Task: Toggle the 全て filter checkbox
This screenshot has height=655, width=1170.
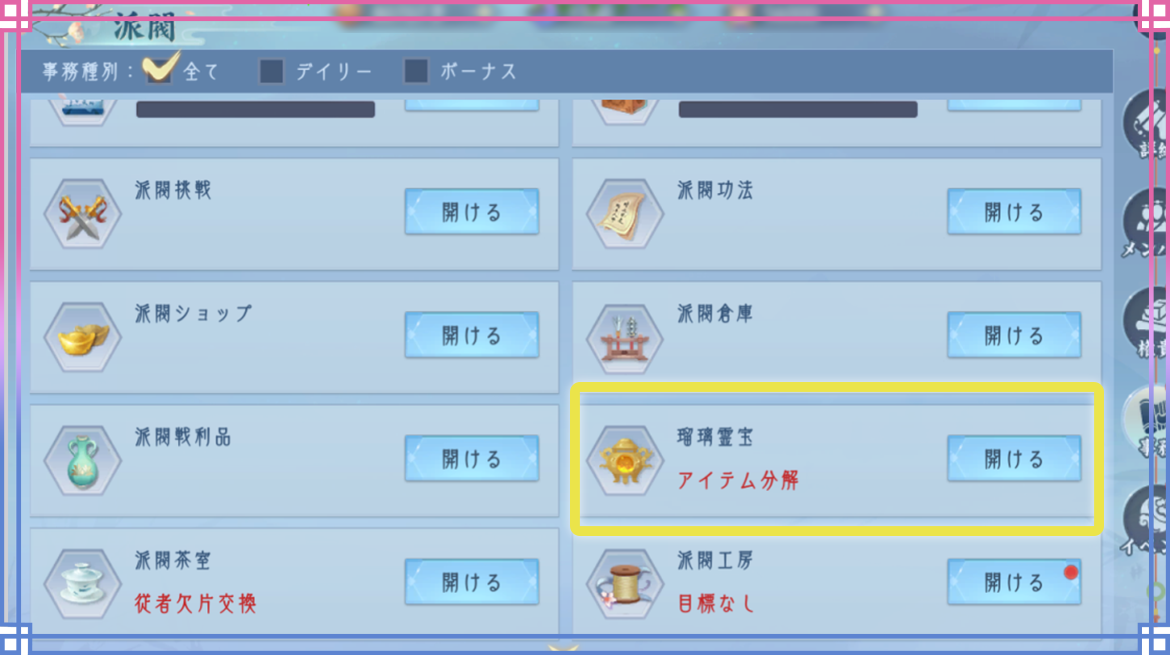Action: [x=160, y=69]
